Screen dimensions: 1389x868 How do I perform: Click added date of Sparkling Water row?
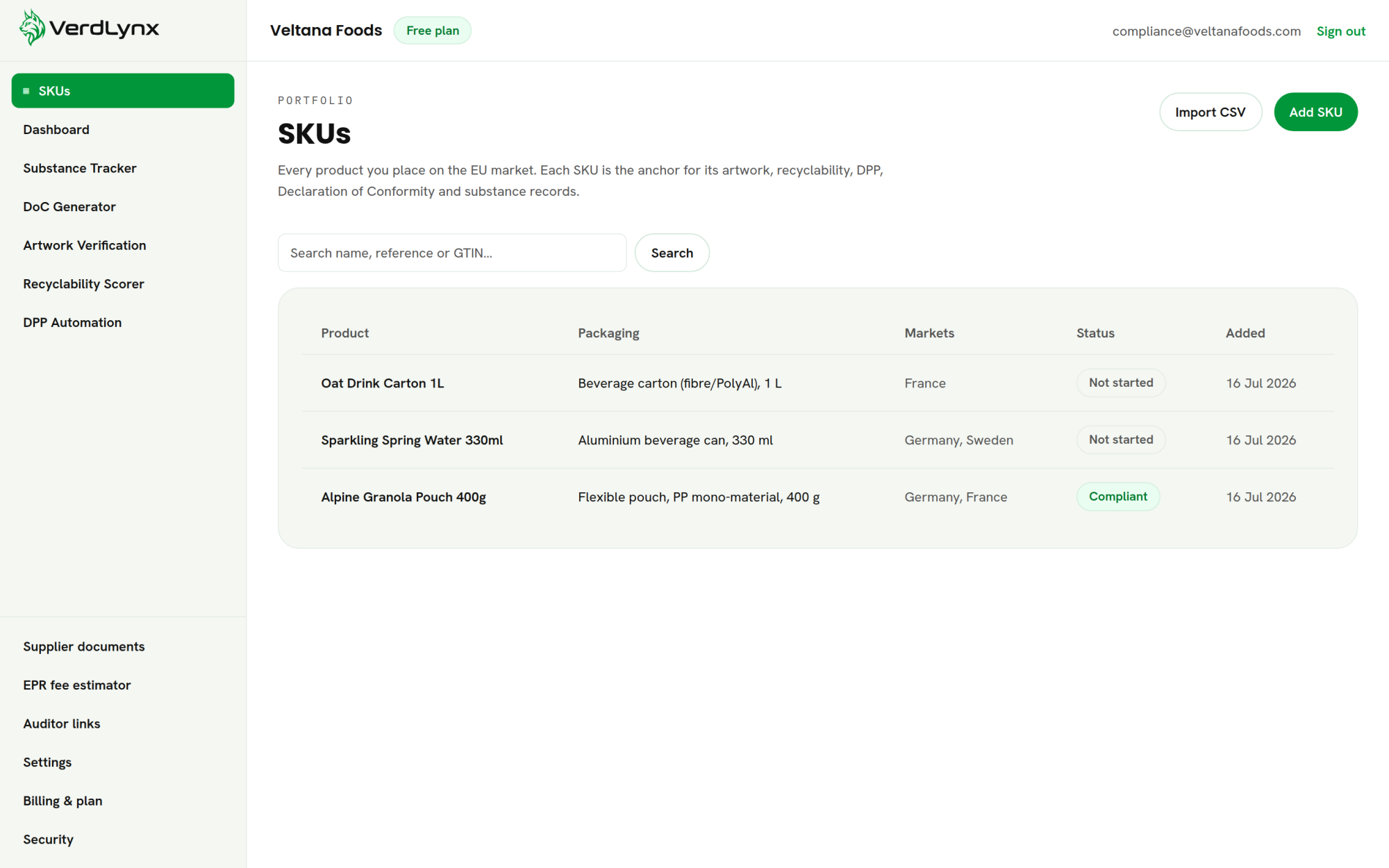1261,440
